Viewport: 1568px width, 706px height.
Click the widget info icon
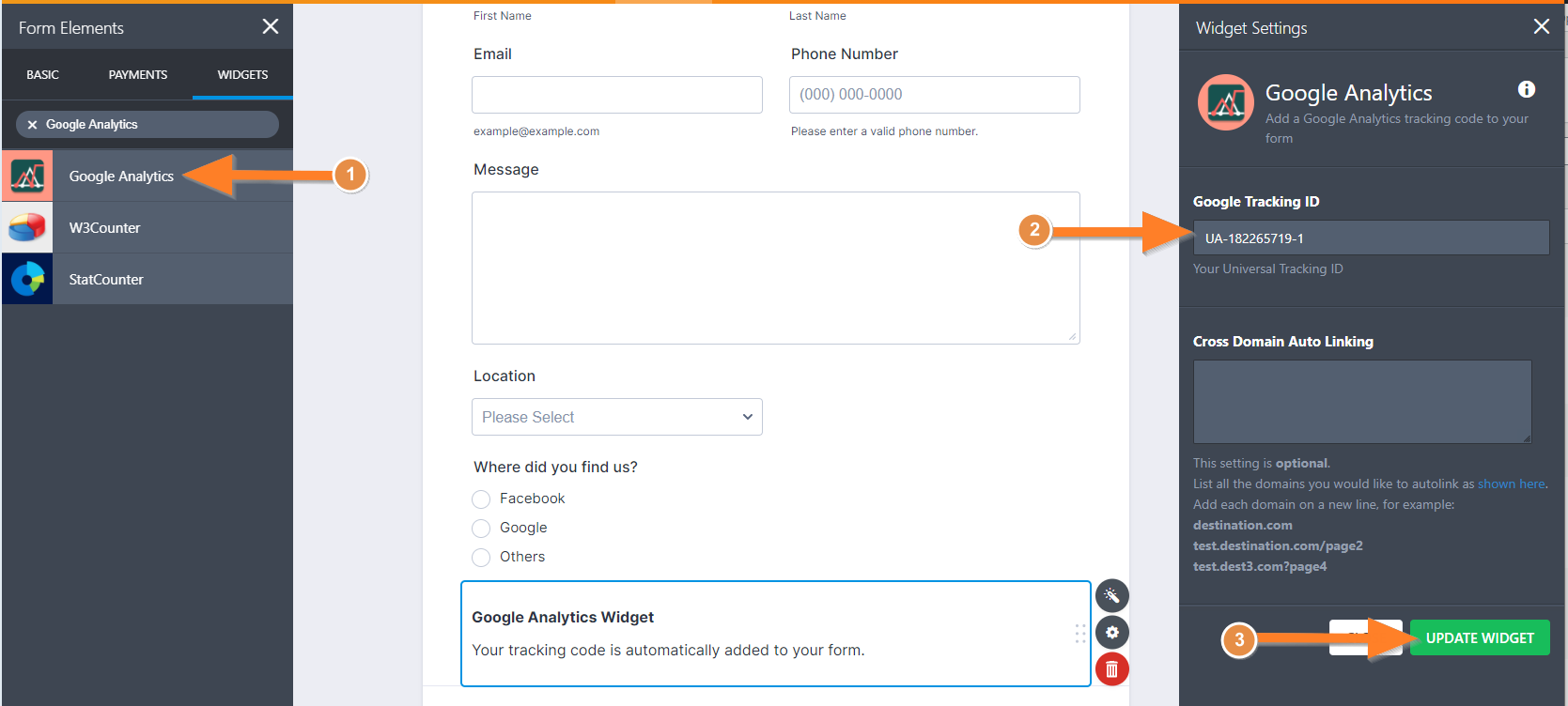coord(1527,89)
